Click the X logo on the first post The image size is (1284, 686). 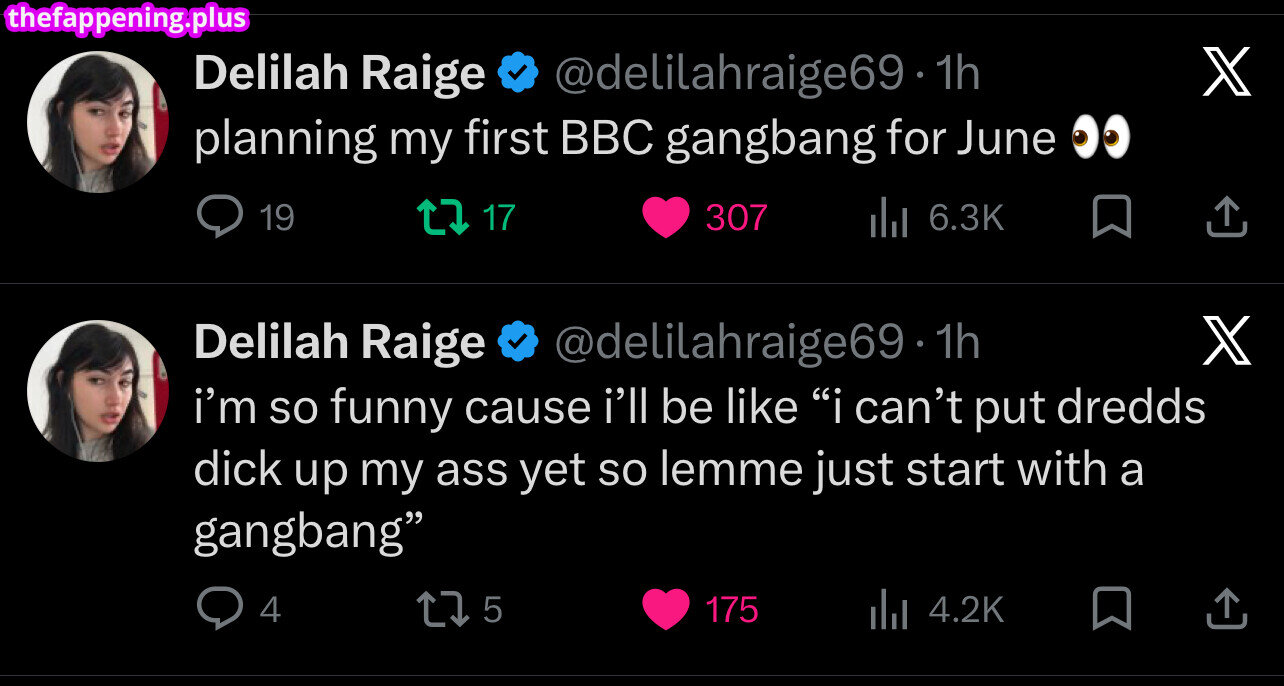coord(1226,72)
